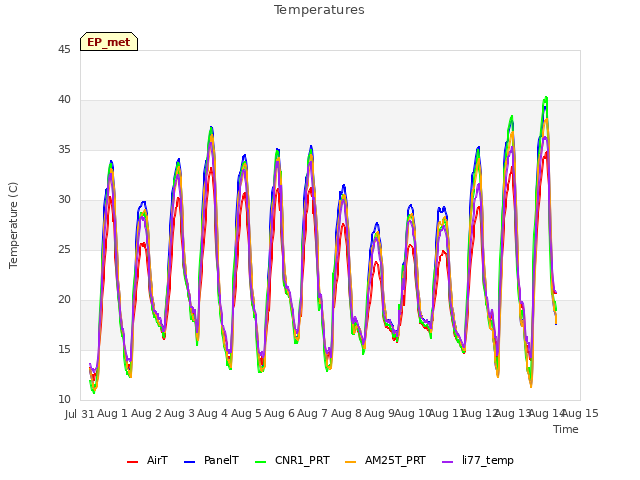Click the Aug 3 x-axis tick label
The image size is (640, 480).
coord(179,413)
